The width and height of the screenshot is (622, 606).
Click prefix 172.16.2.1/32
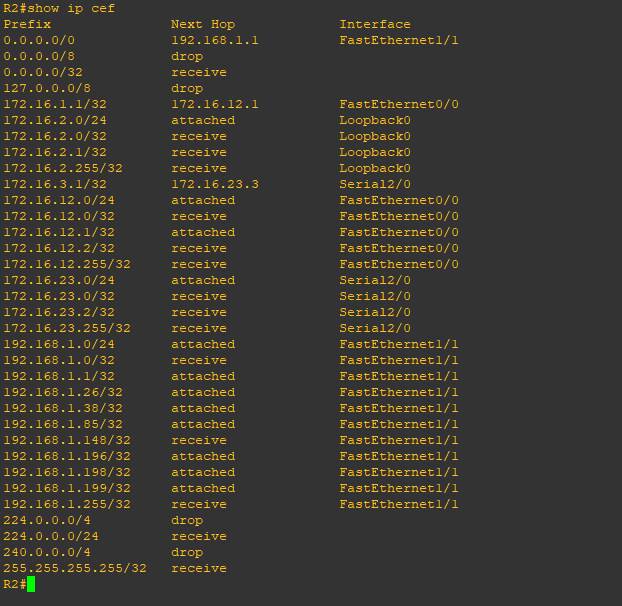pyautogui.click(x=55, y=152)
